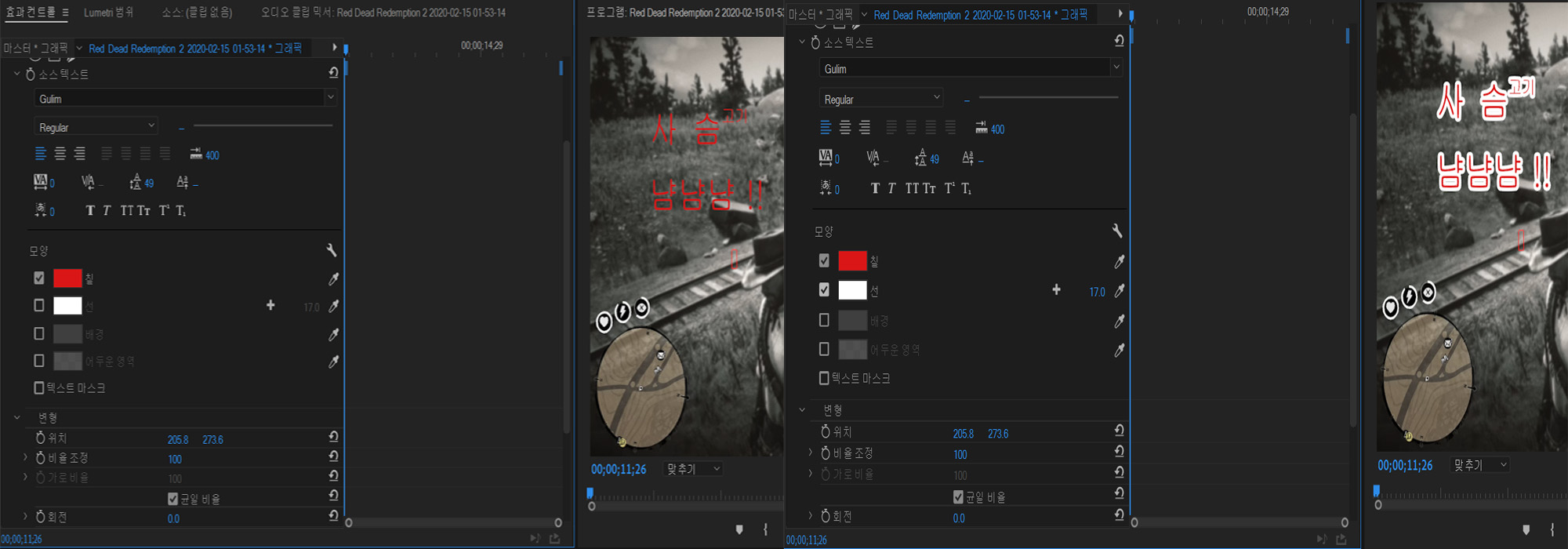Viewport: 1568px width, 549px height.
Task: Expand 회전 in the right panel
Action: click(810, 516)
